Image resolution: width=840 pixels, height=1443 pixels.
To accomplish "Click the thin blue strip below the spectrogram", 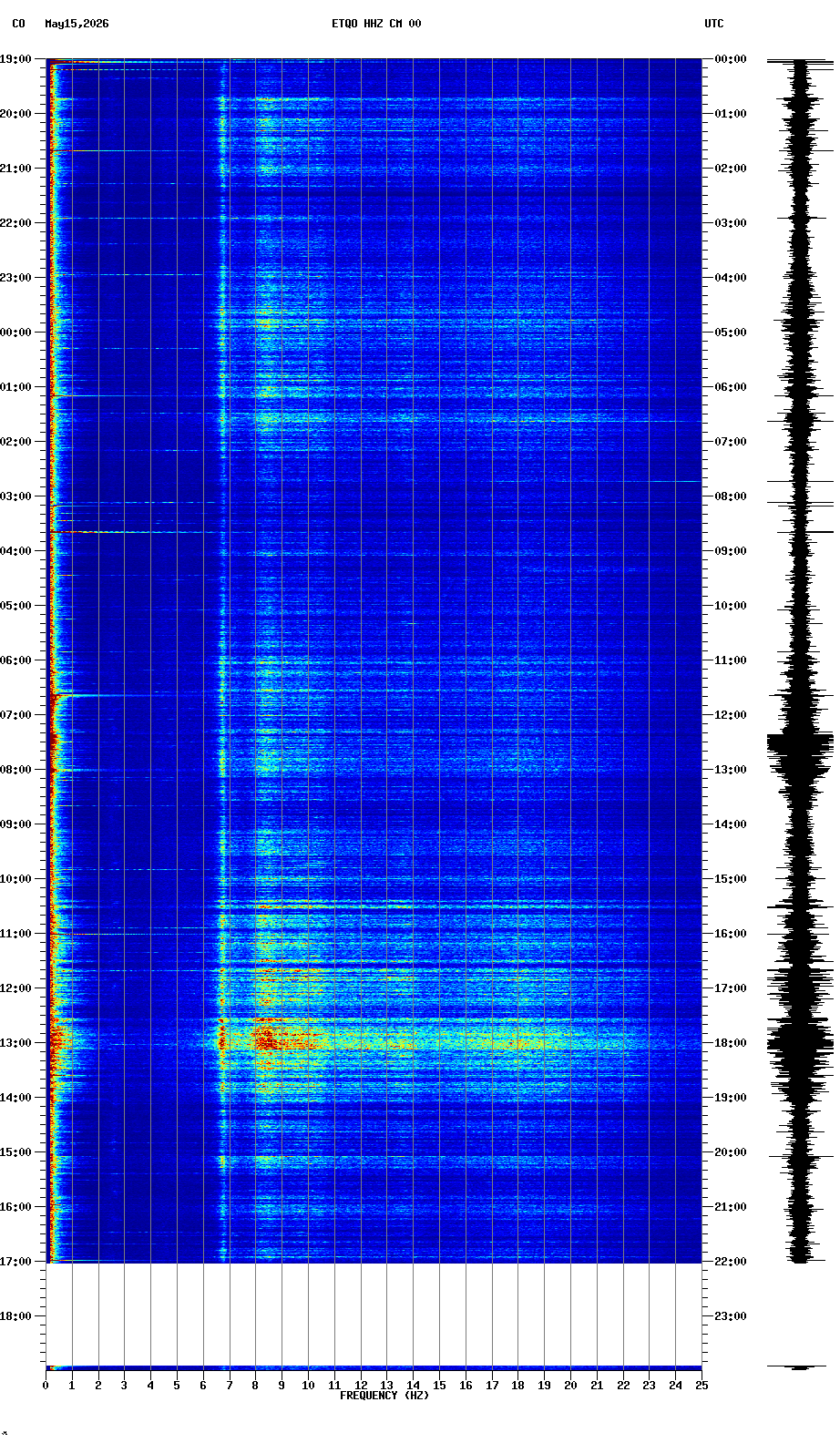I will 374,1367.
